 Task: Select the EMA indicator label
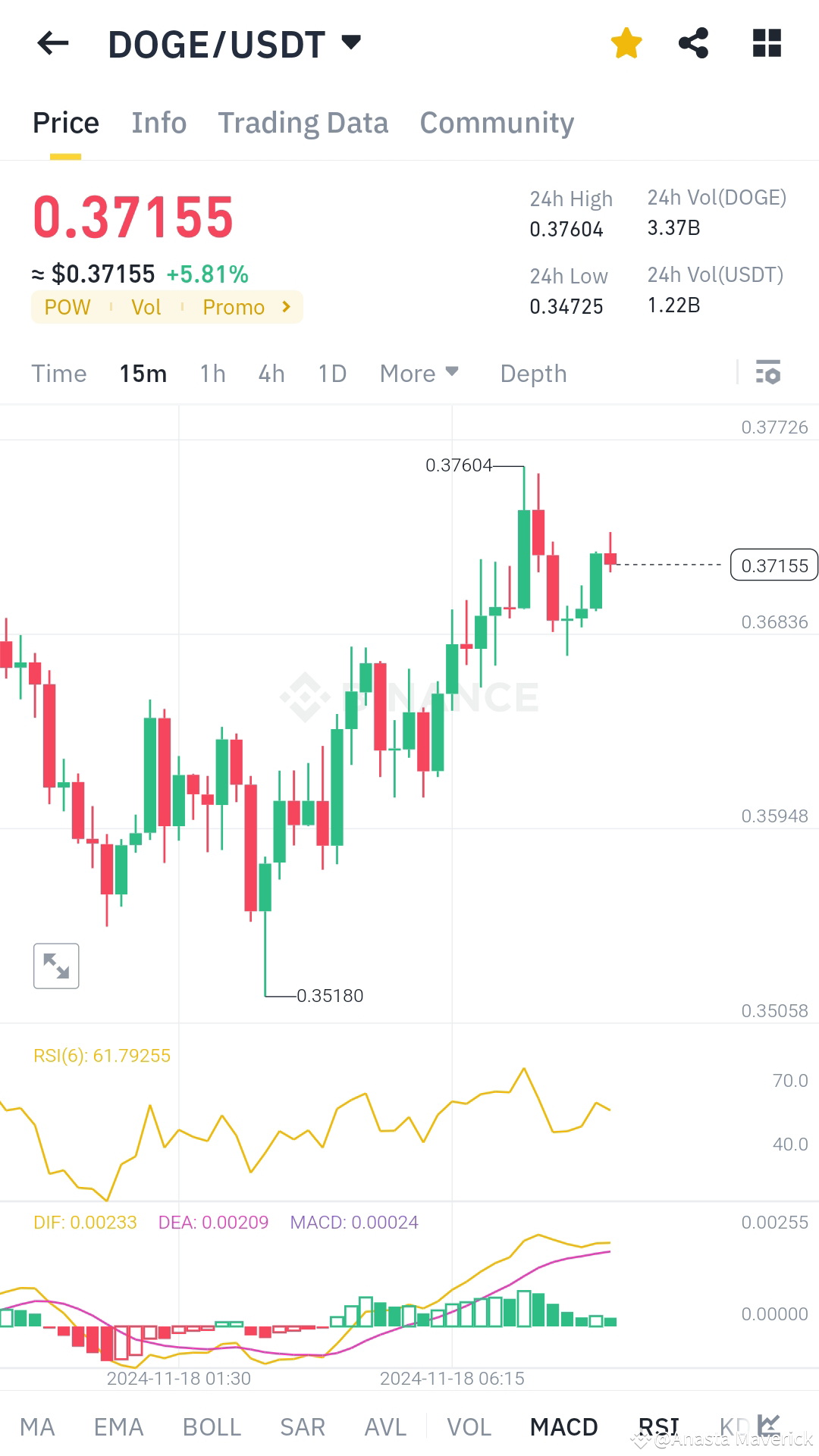pos(118,1426)
